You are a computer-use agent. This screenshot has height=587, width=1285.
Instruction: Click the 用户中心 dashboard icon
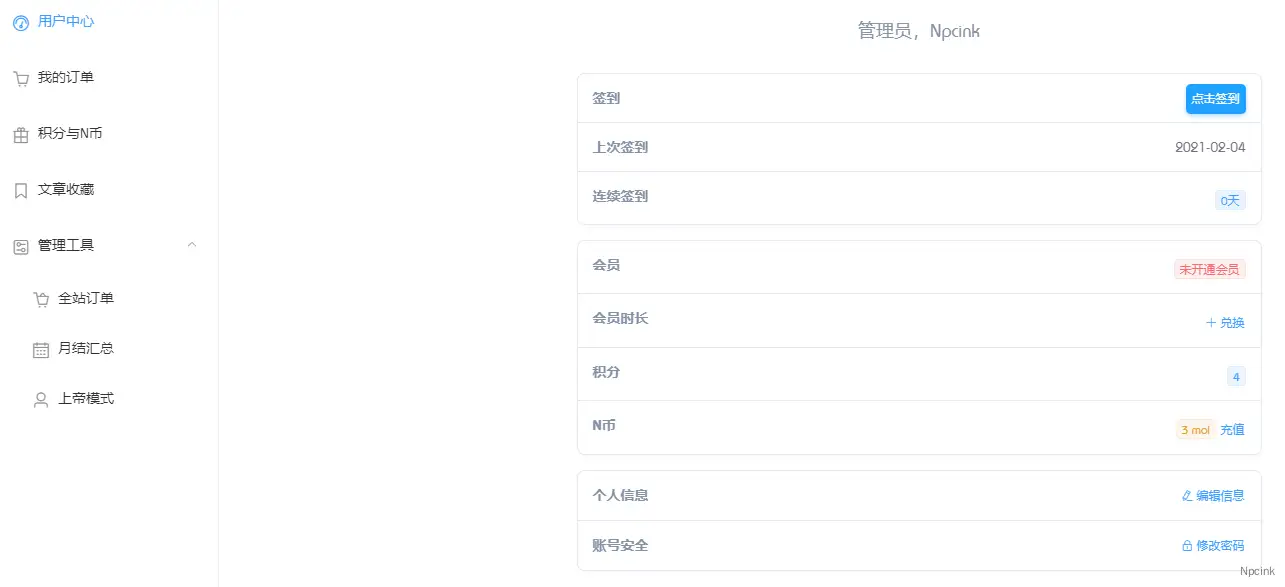point(20,22)
